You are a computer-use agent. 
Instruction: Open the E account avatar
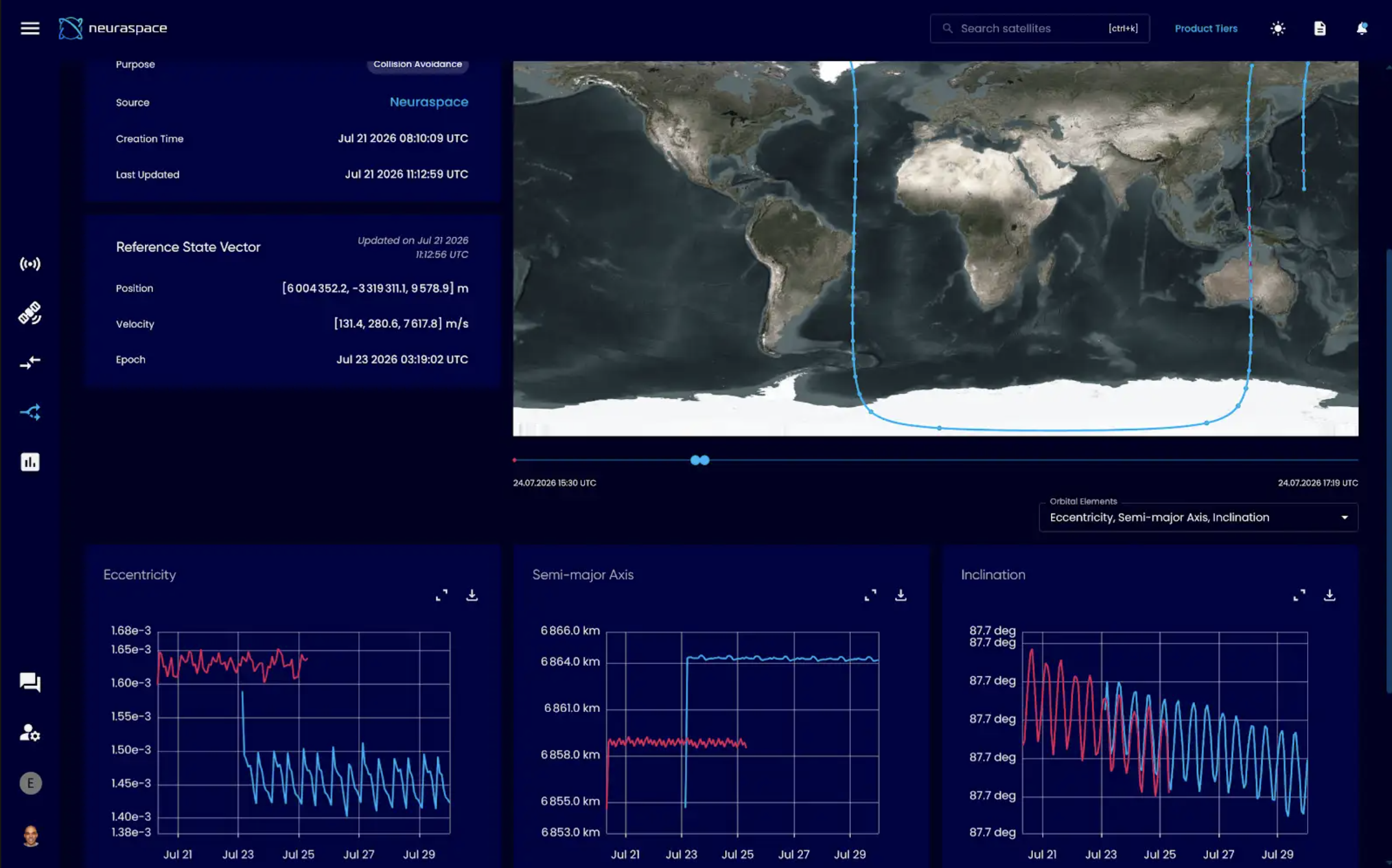[30, 783]
